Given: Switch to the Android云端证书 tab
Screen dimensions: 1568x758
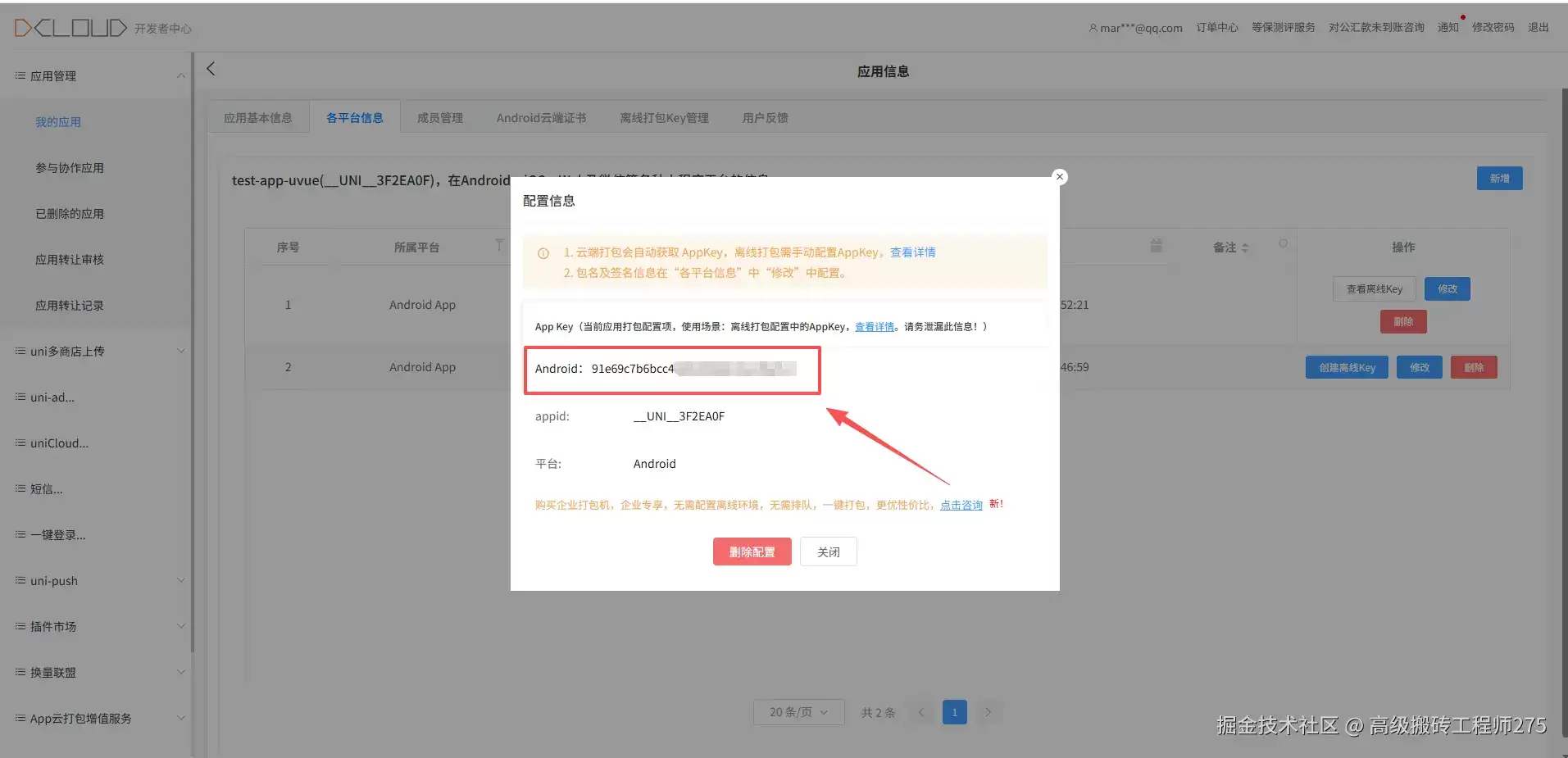Looking at the screenshot, I should tap(541, 117).
